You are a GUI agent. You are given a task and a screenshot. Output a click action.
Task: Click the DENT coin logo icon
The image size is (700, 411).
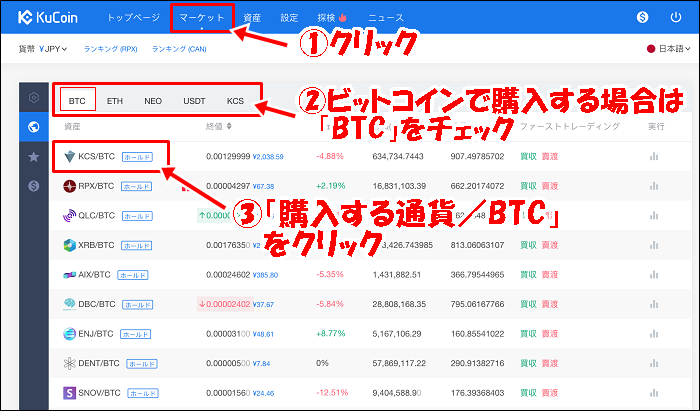click(x=69, y=363)
